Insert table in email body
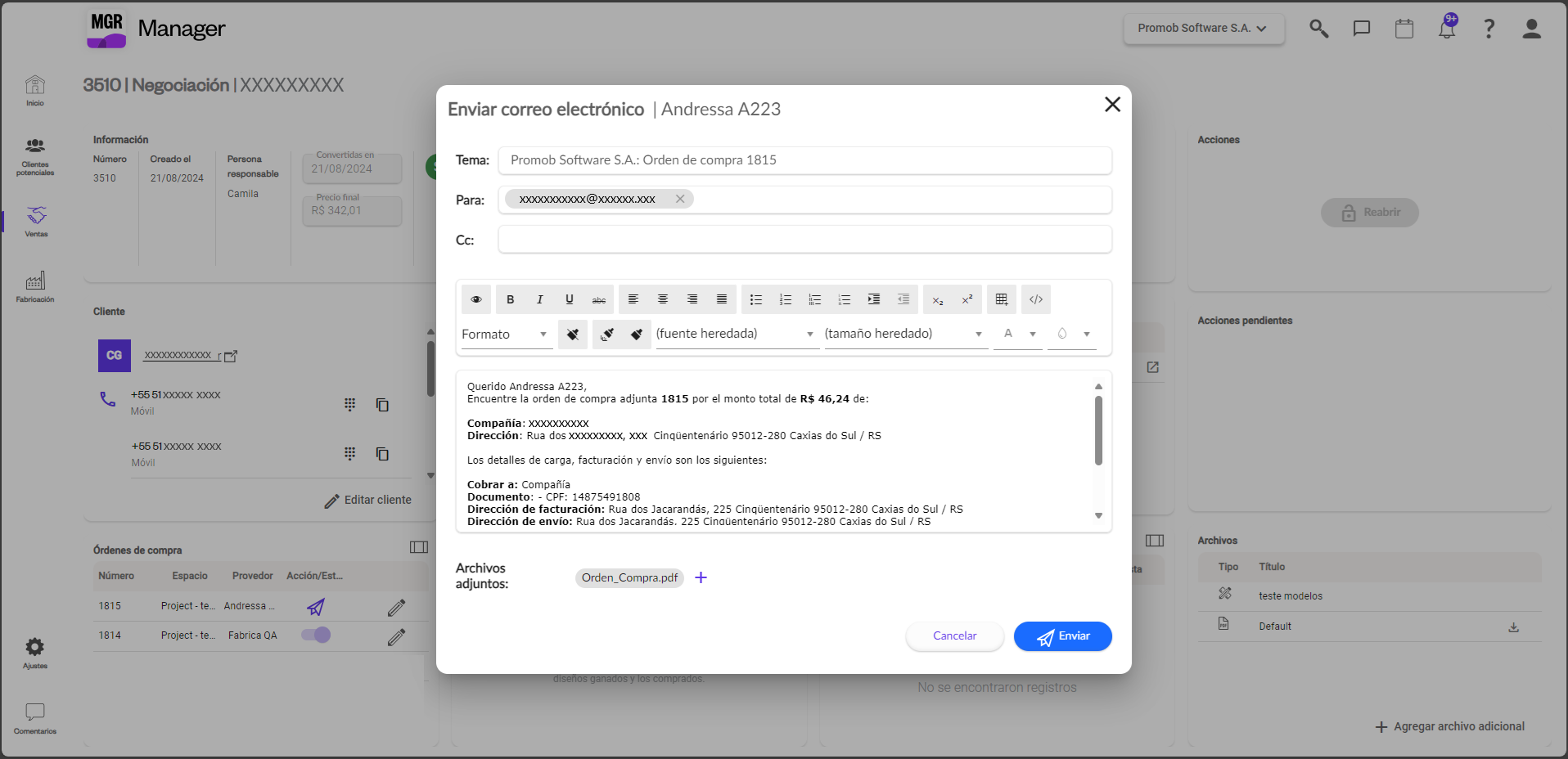The width and height of the screenshot is (1568, 759). coord(1002,299)
